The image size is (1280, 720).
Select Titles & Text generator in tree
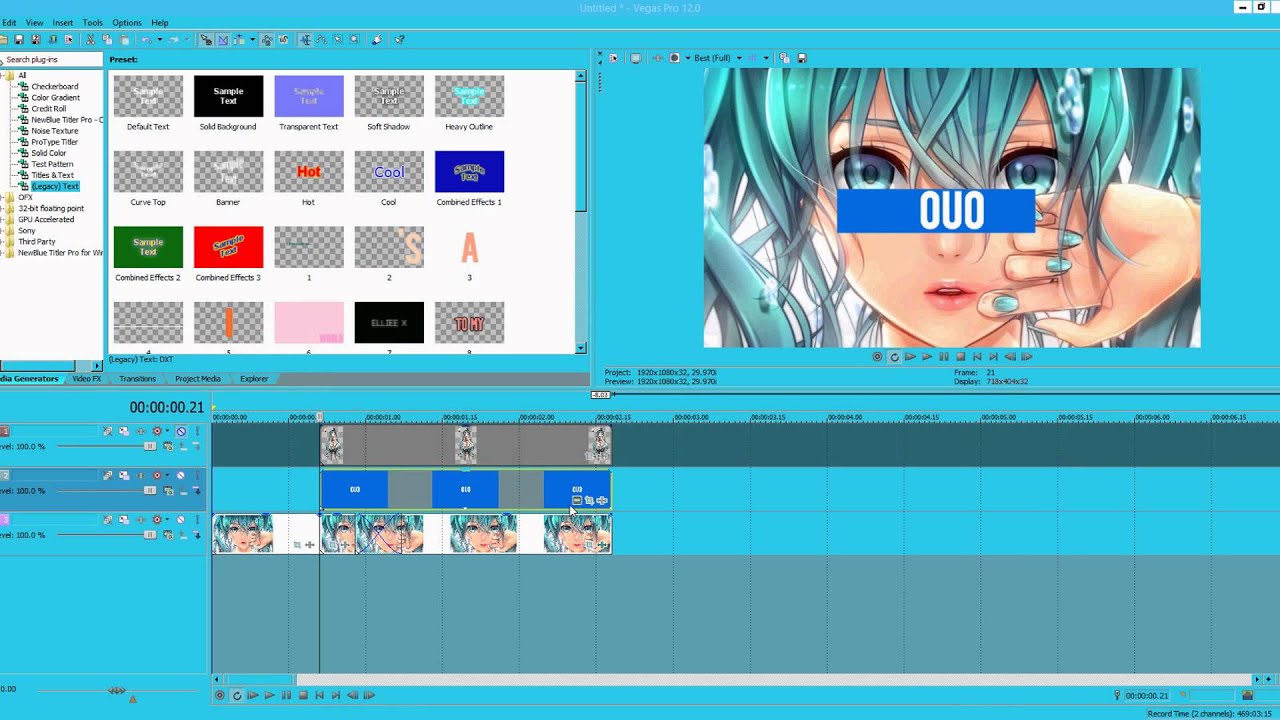[52, 175]
